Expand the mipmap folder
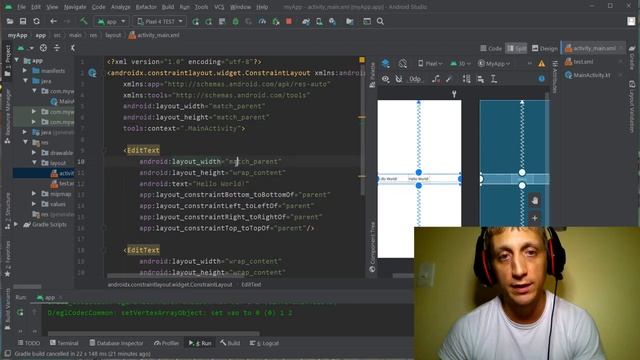Screen dimensions: 640x360 (x=34, y=194)
